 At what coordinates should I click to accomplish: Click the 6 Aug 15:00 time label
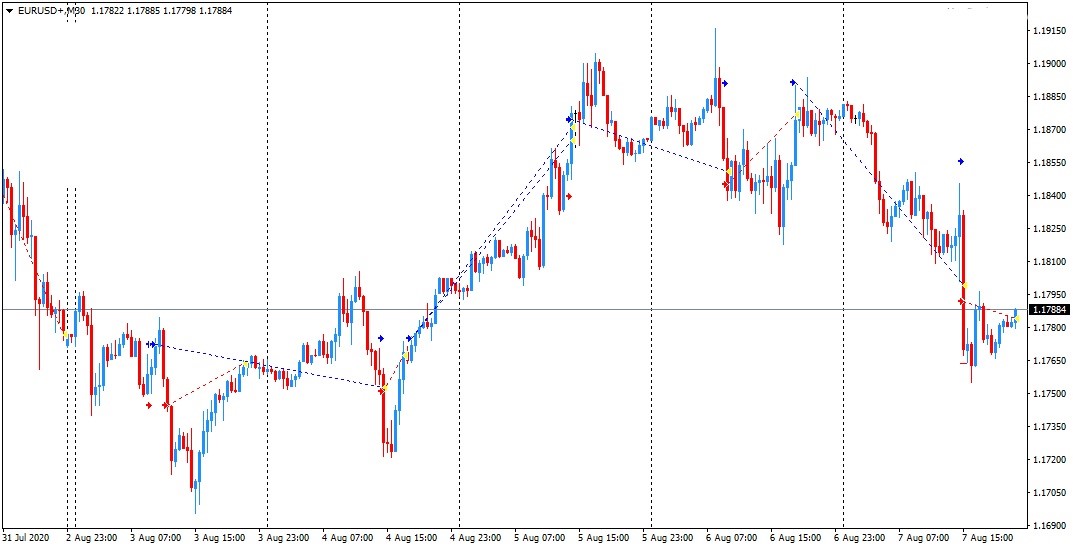pyautogui.click(x=796, y=538)
